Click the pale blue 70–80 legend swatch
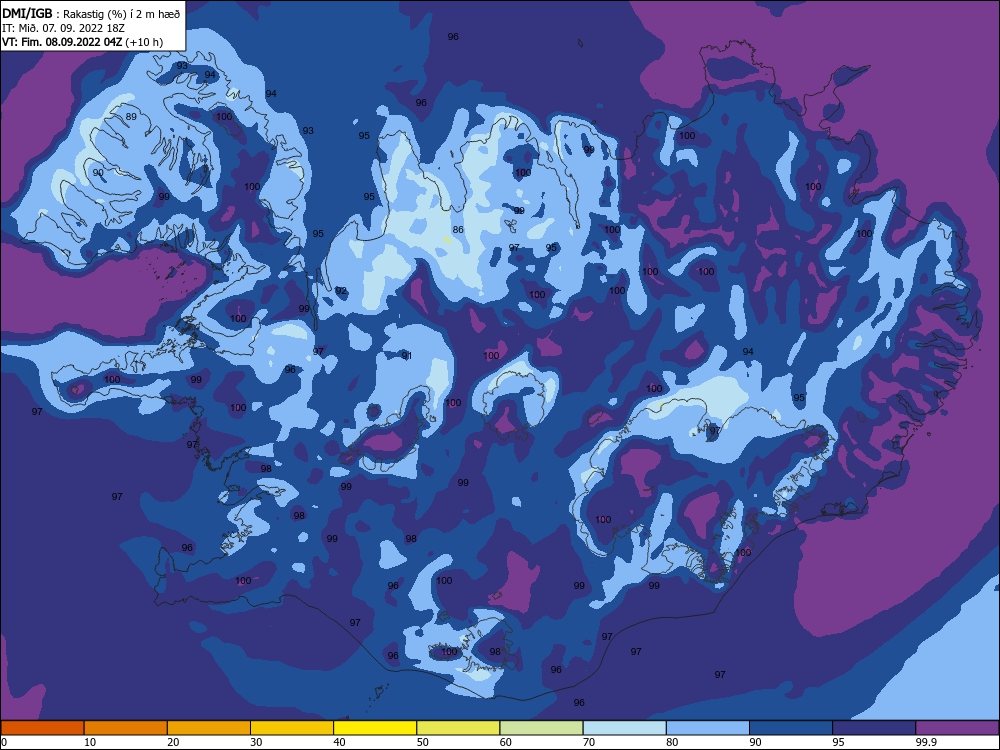Viewport: 1000px width, 750px height. click(x=624, y=728)
